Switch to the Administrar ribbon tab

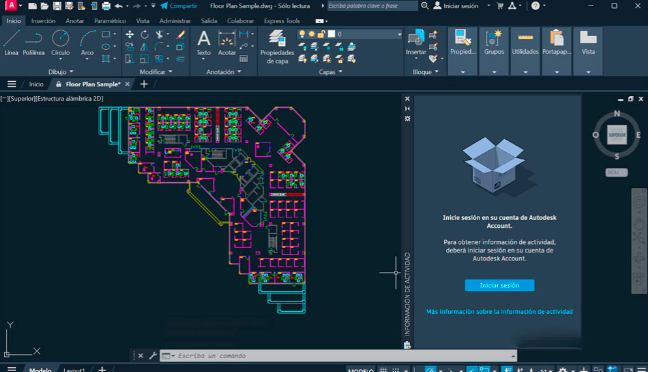175,21
